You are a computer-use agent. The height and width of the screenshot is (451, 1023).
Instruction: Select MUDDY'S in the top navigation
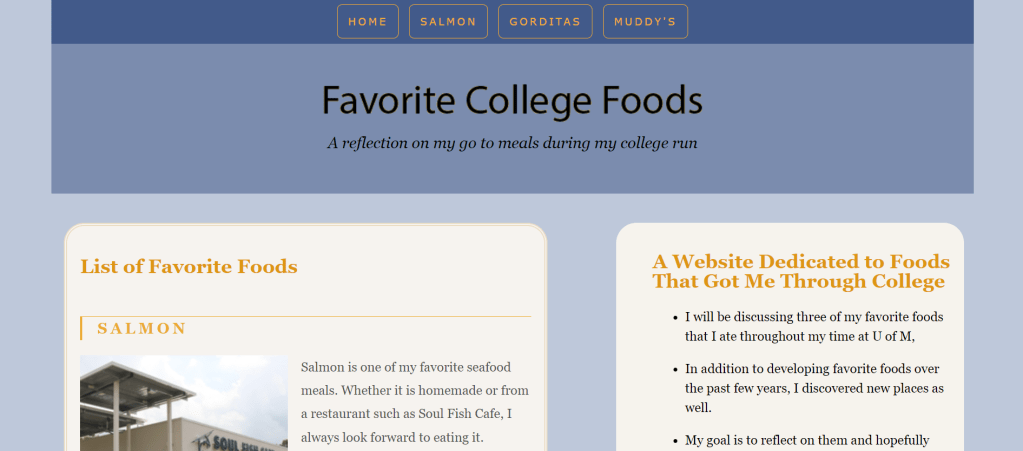pos(645,21)
